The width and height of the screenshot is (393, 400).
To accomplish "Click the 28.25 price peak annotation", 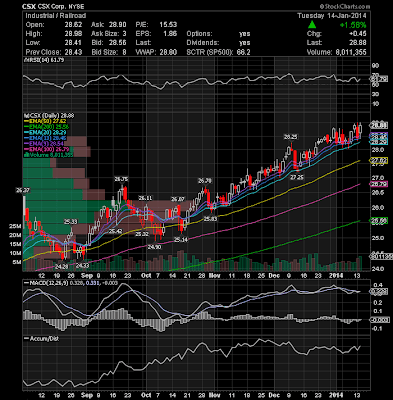I will click(x=290, y=137).
